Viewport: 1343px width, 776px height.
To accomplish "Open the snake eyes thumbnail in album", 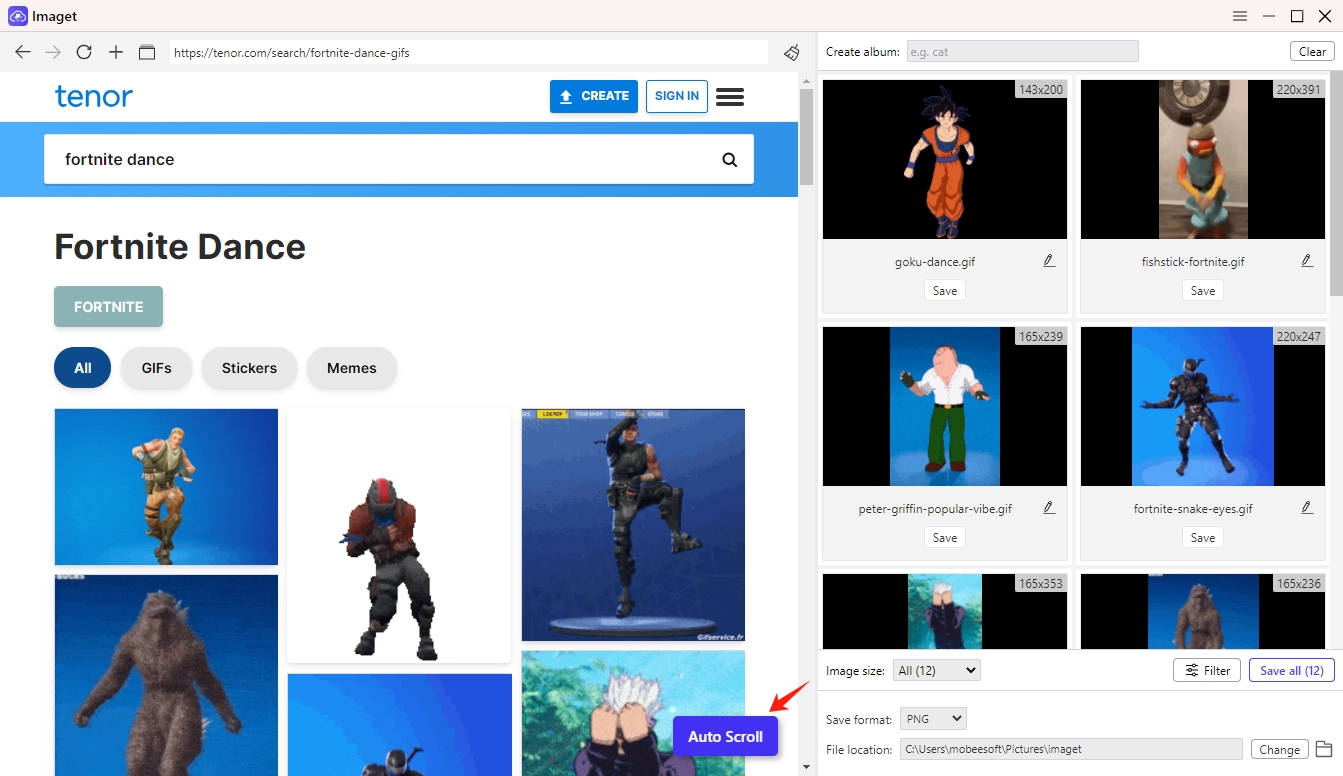I will [x=1203, y=407].
